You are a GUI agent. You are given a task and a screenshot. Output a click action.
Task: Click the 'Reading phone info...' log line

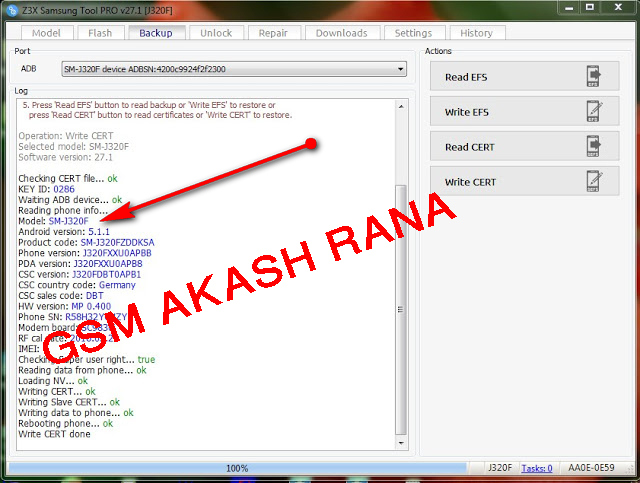63,210
